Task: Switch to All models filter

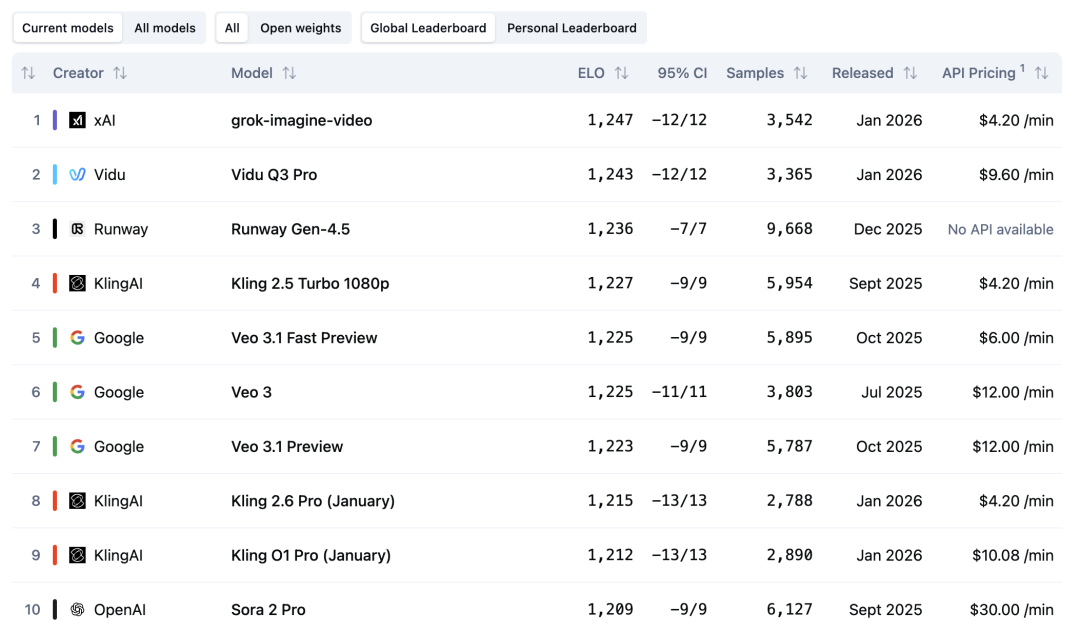Action: click(165, 28)
